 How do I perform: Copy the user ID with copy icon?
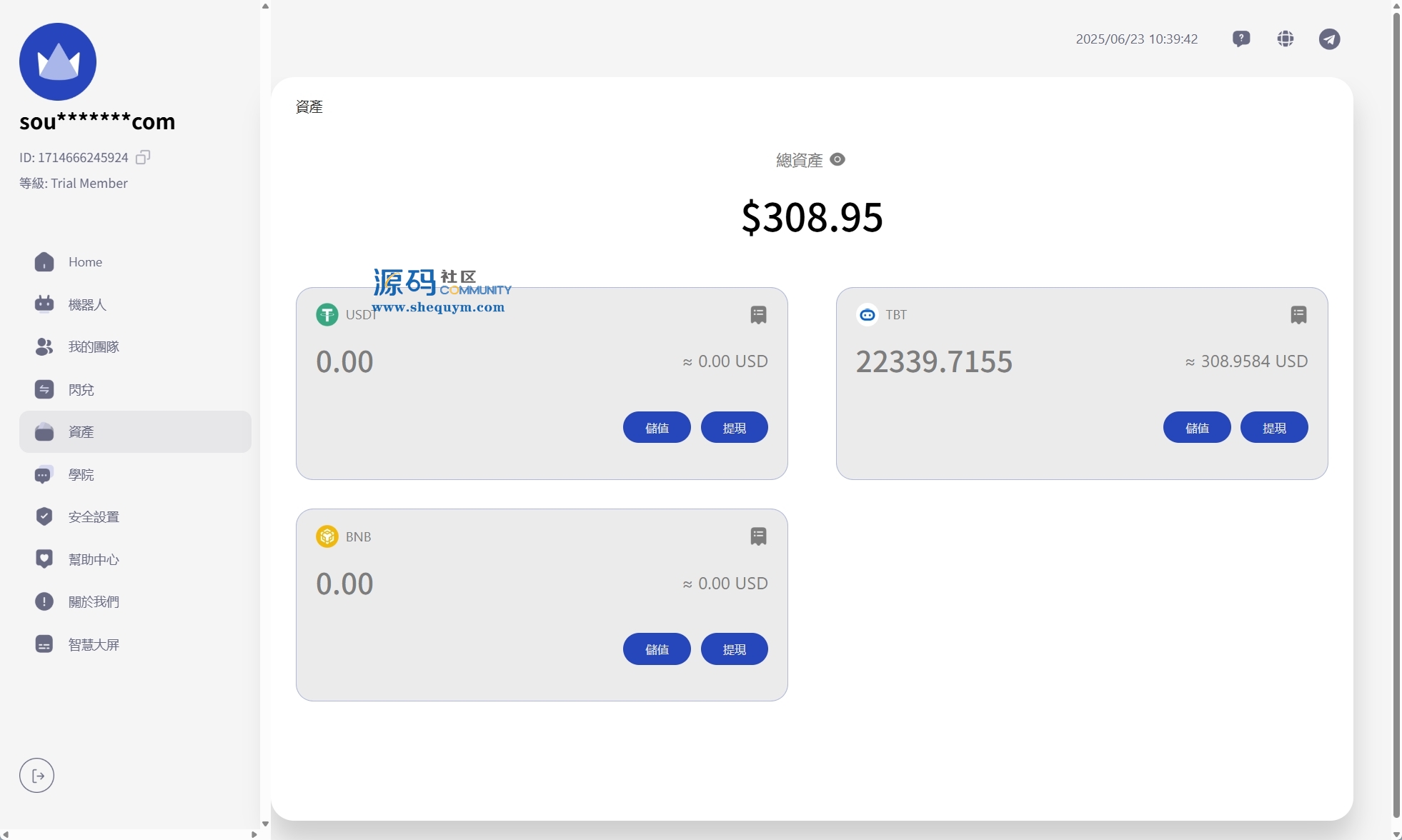click(x=143, y=157)
